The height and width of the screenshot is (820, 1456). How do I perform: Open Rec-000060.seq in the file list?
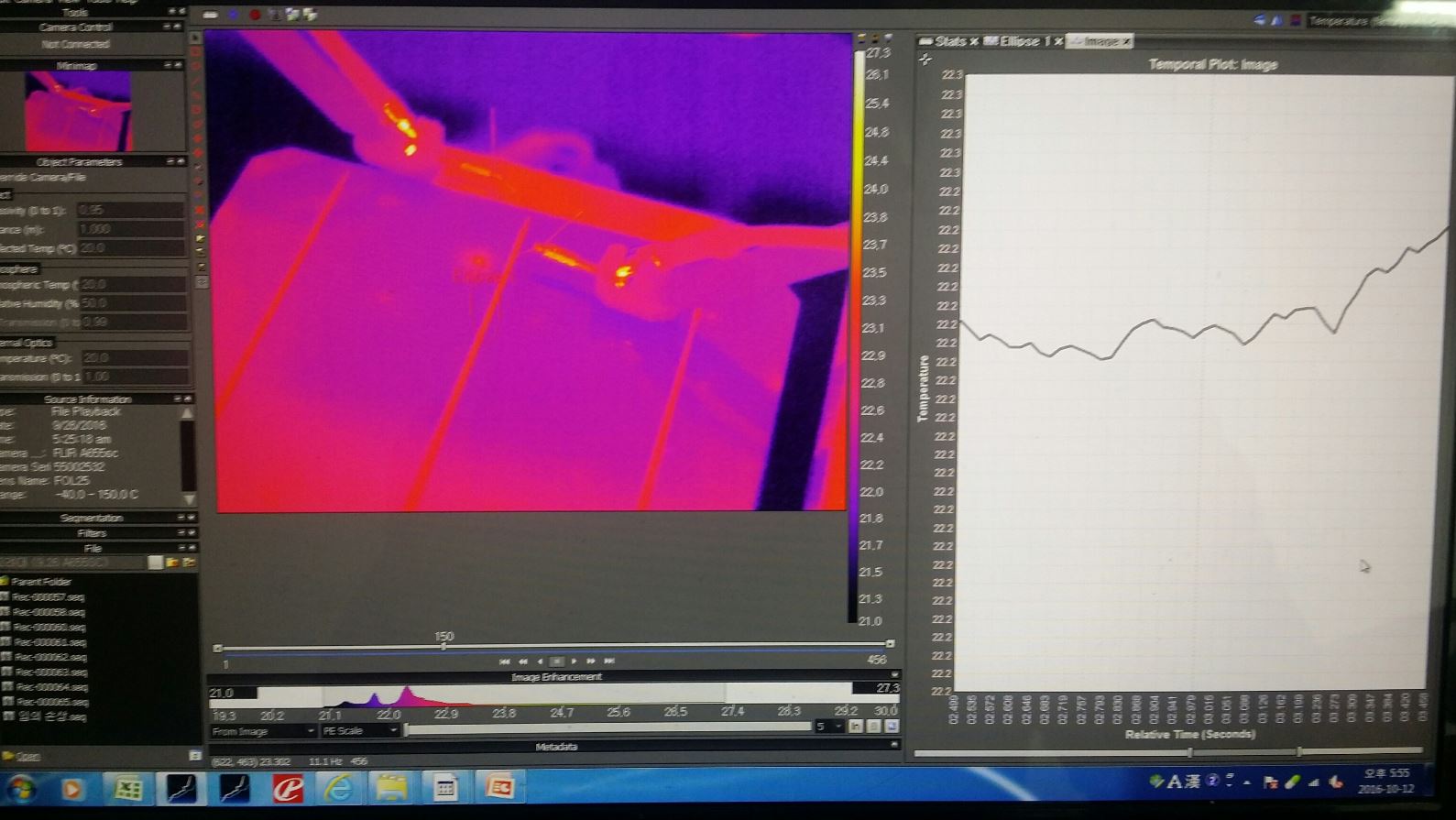[49, 627]
